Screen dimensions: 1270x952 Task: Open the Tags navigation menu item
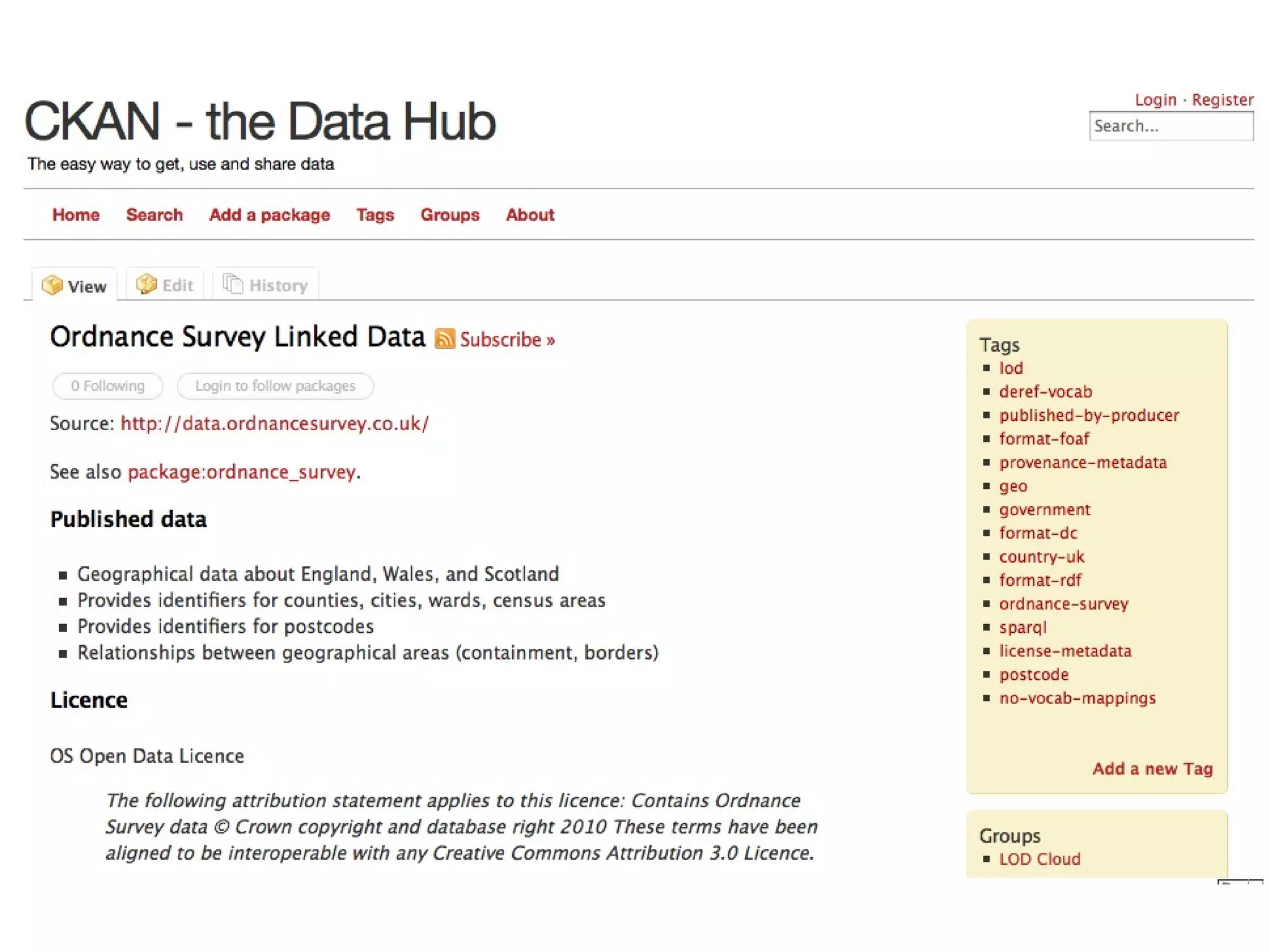pyautogui.click(x=375, y=214)
